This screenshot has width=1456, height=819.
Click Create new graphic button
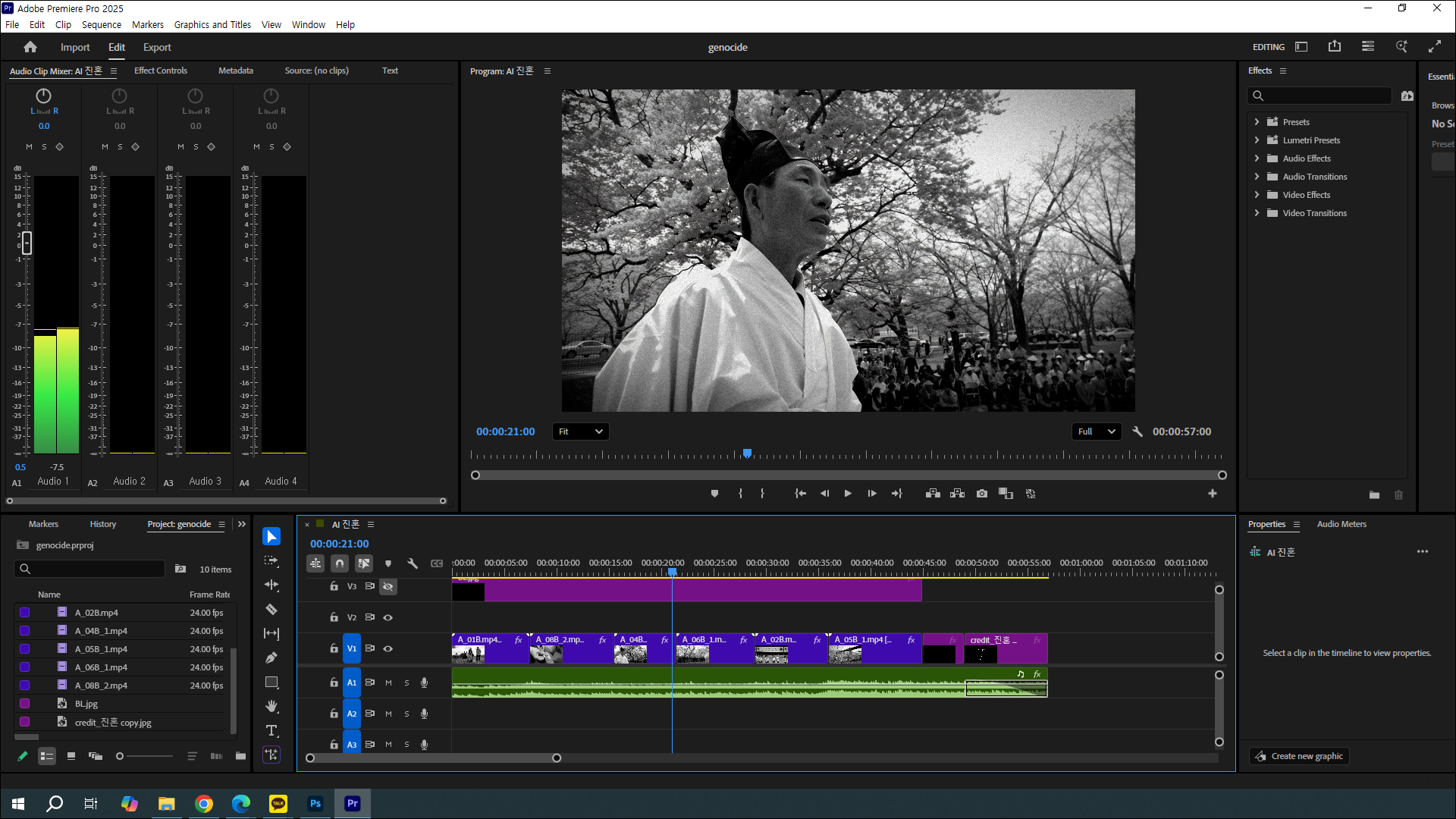coord(1300,756)
